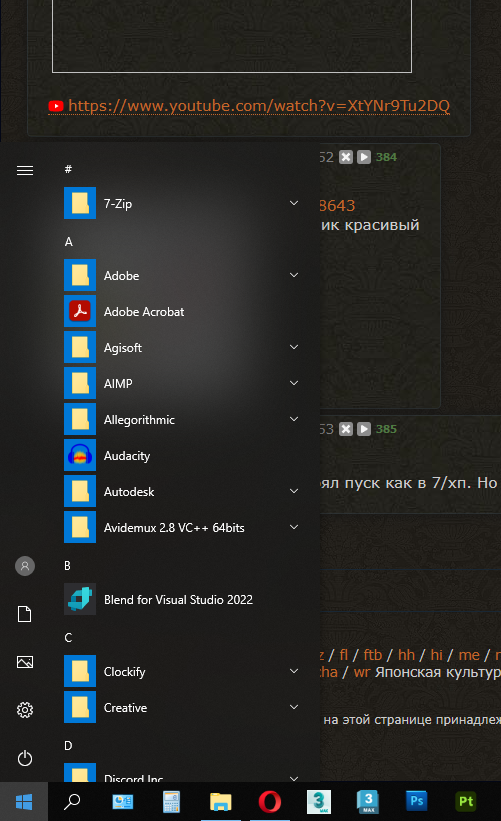Image resolution: width=501 pixels, height=821 pixels.
Task: Click the C letter header
Action: 68,638
